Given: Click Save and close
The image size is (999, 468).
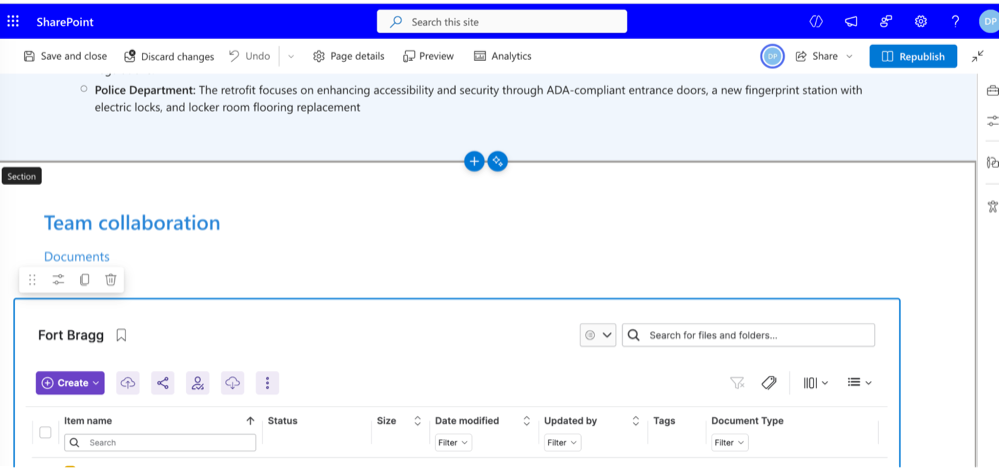Looking at the screenshot, I should [x=65, y=56].
